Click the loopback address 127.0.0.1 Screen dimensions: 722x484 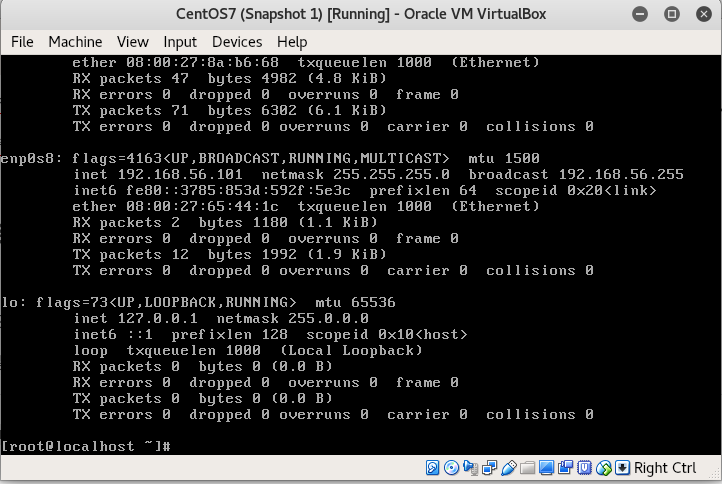[157, 319]
